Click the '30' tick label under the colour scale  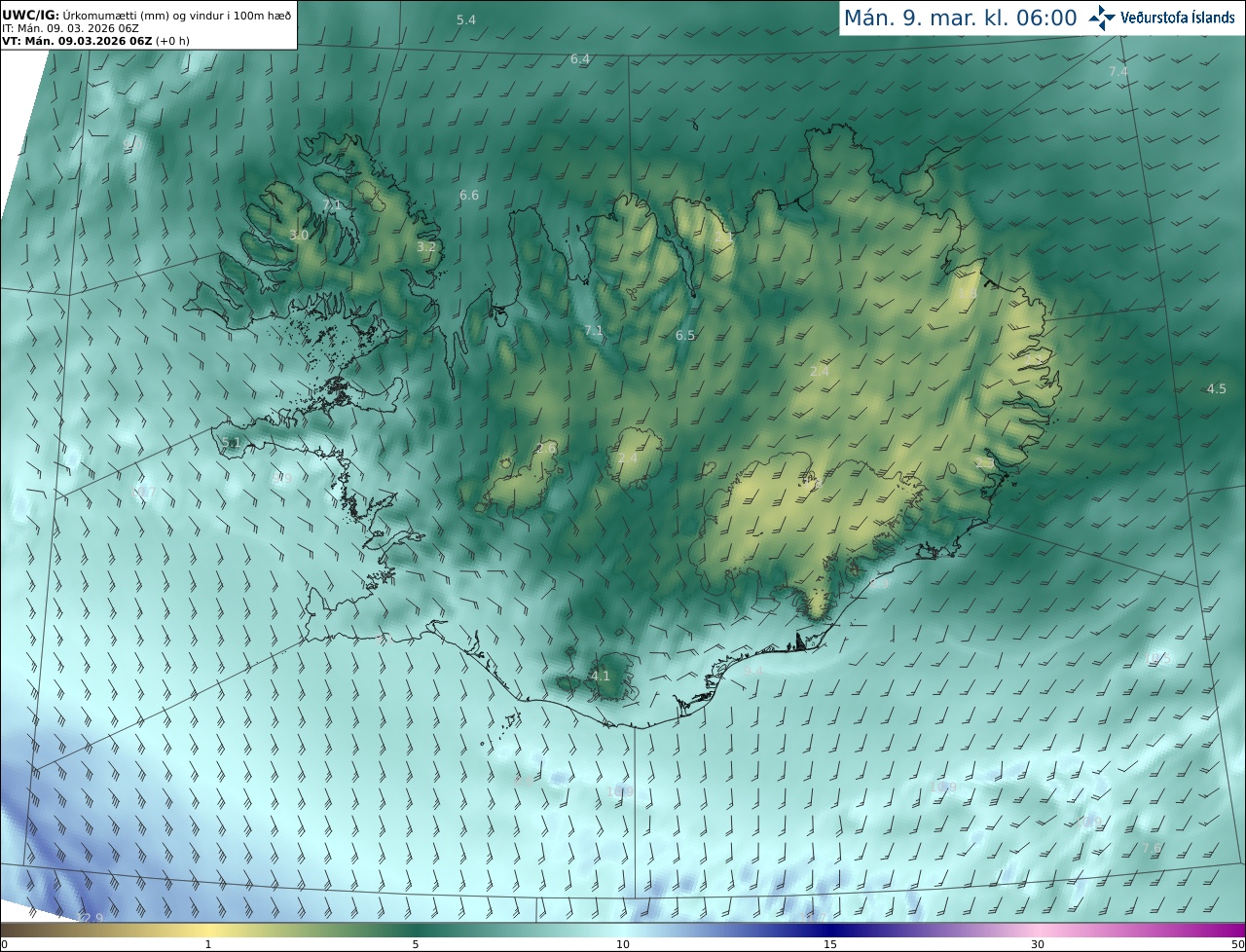pyautogui.click(x=1038, y=945)
